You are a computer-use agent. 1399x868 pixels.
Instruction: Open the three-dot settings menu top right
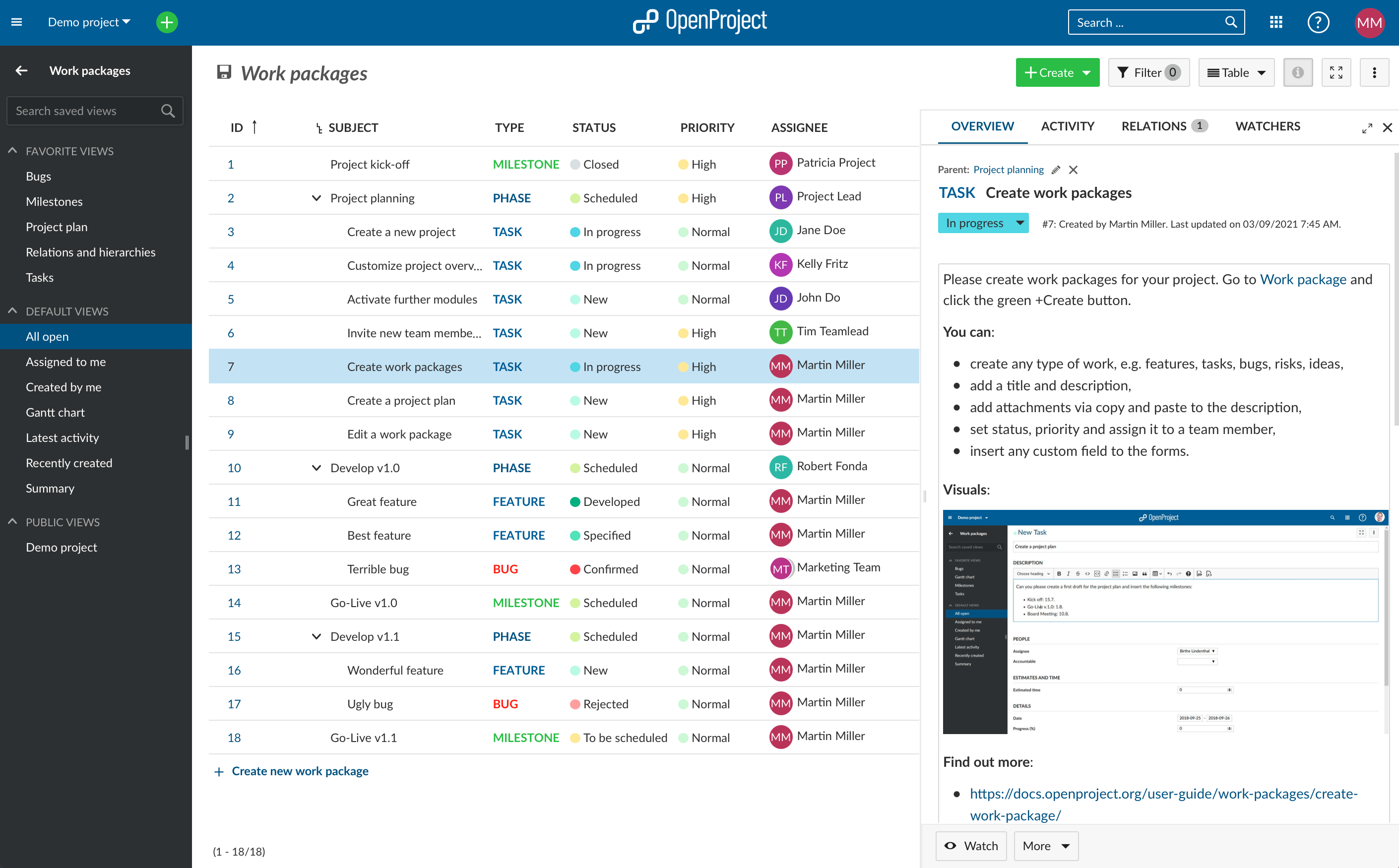[1375, 72]
